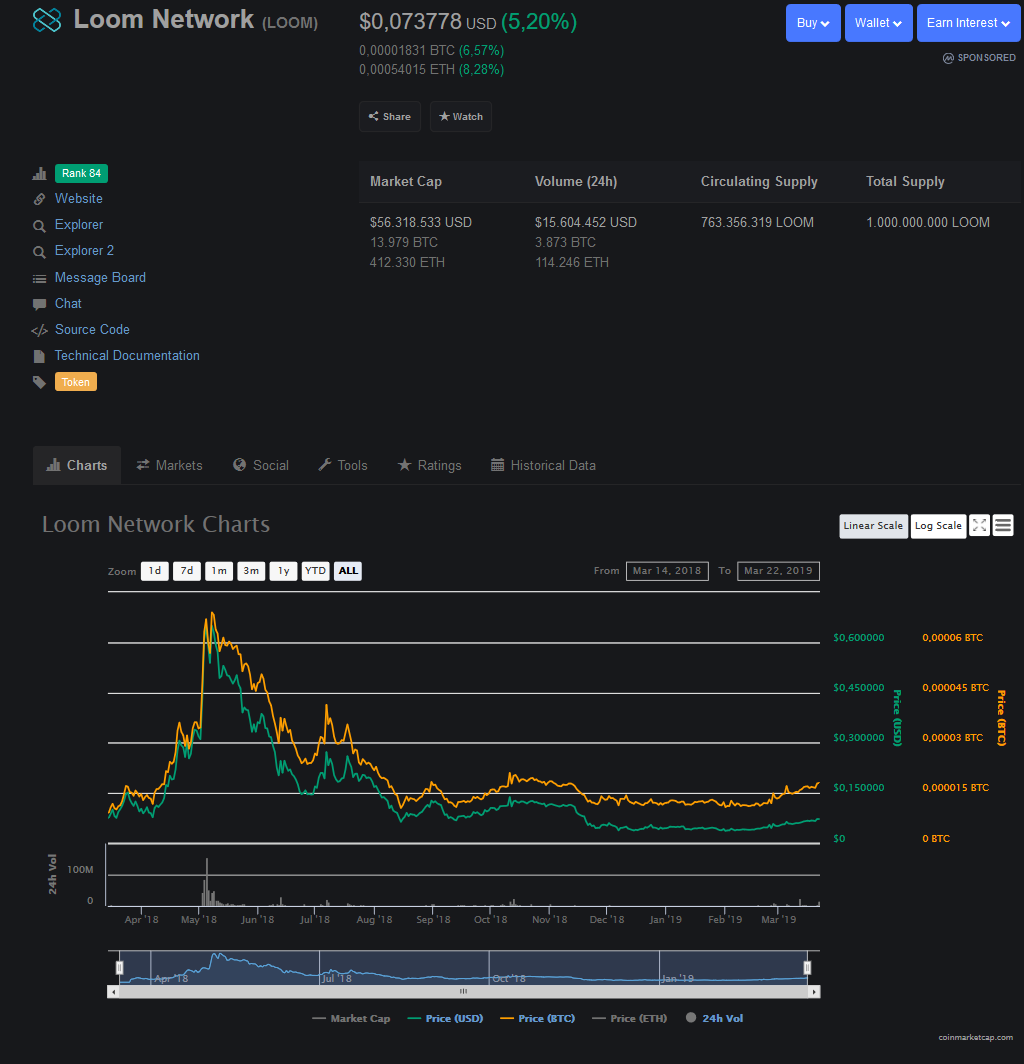Click the link chain icon beside Website
The image size is (1024, 1064).
[39, 199]
